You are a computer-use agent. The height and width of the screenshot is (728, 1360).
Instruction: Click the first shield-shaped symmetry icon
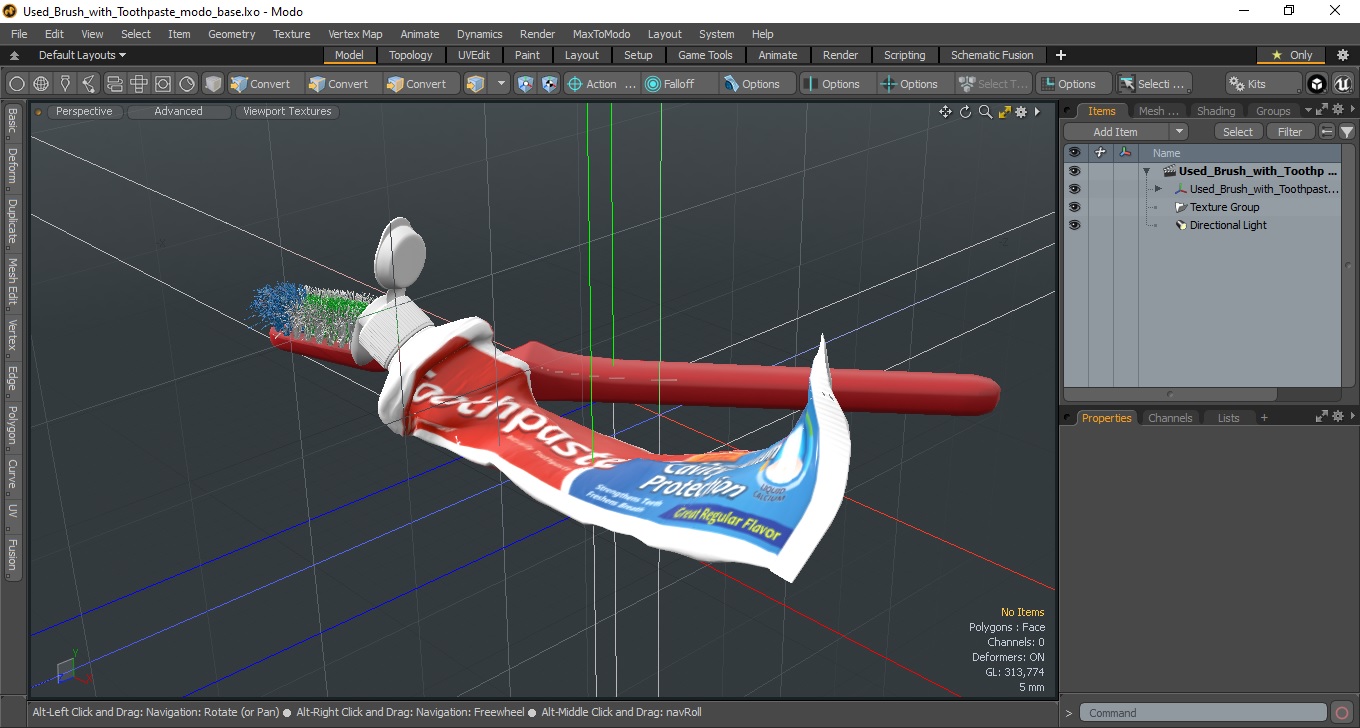(x=525, y=84)
